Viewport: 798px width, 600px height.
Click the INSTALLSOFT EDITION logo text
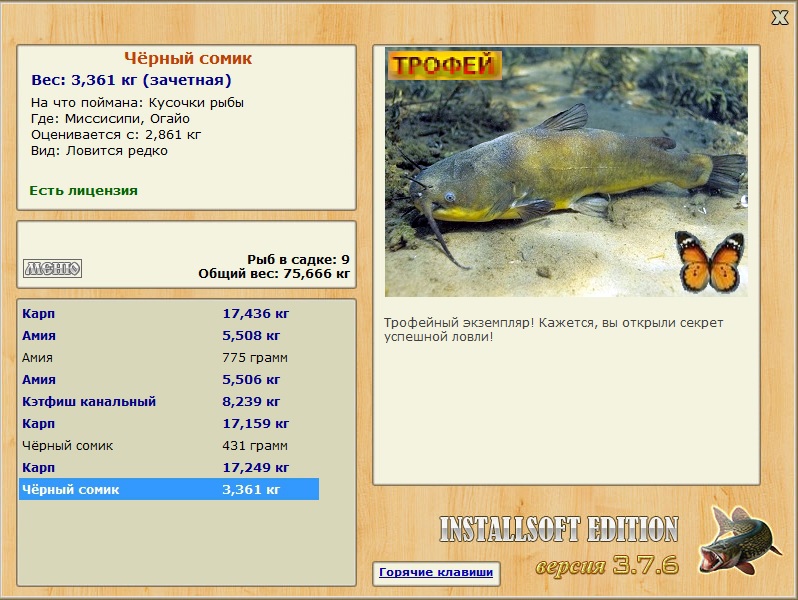tap(559, 529)
